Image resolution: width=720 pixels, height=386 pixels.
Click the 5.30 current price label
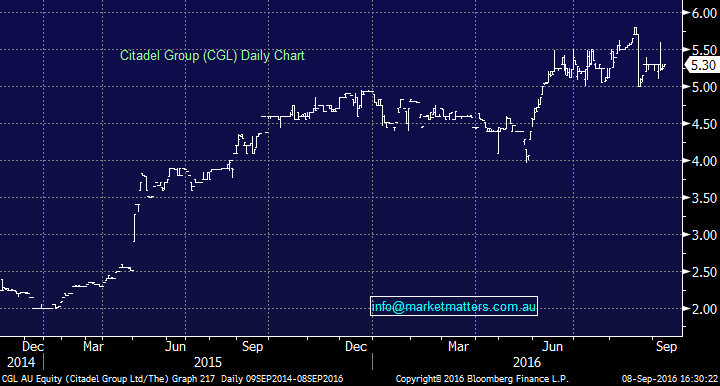coord(703,65)
